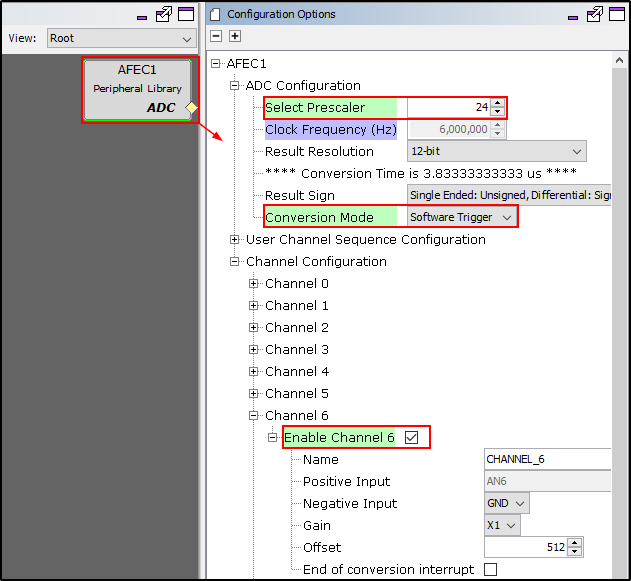Expand the Channel 5 node
631x581 pixels.
[x=254, y=394]
